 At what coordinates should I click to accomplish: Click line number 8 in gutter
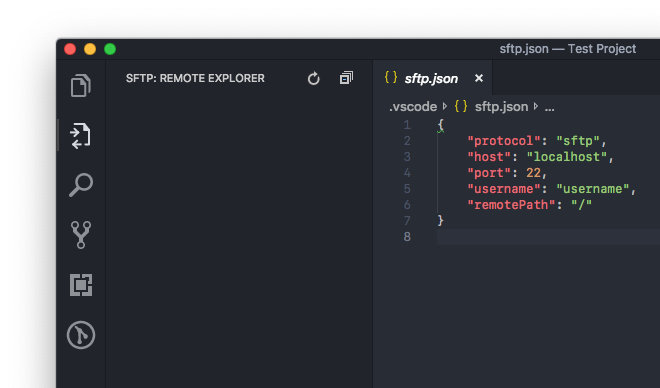(x=407, y=237)
